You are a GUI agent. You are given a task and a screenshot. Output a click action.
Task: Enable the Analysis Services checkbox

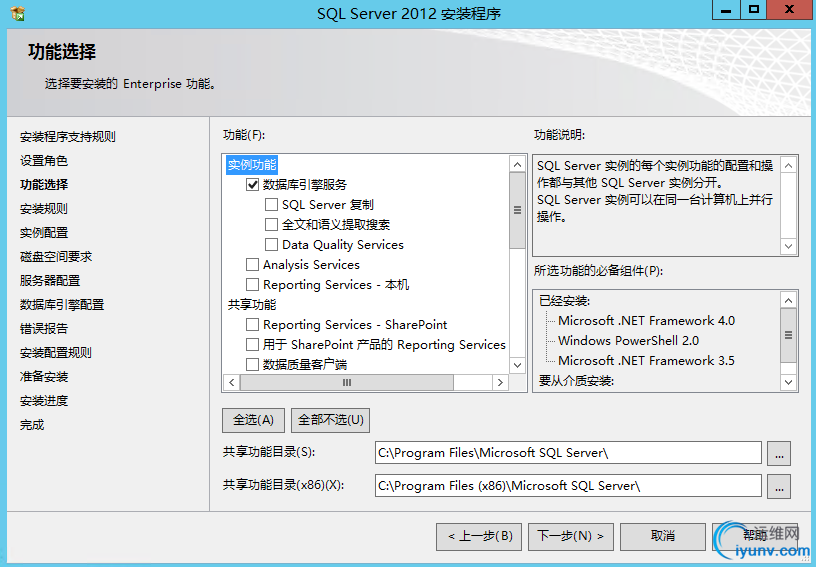point(252,264)
